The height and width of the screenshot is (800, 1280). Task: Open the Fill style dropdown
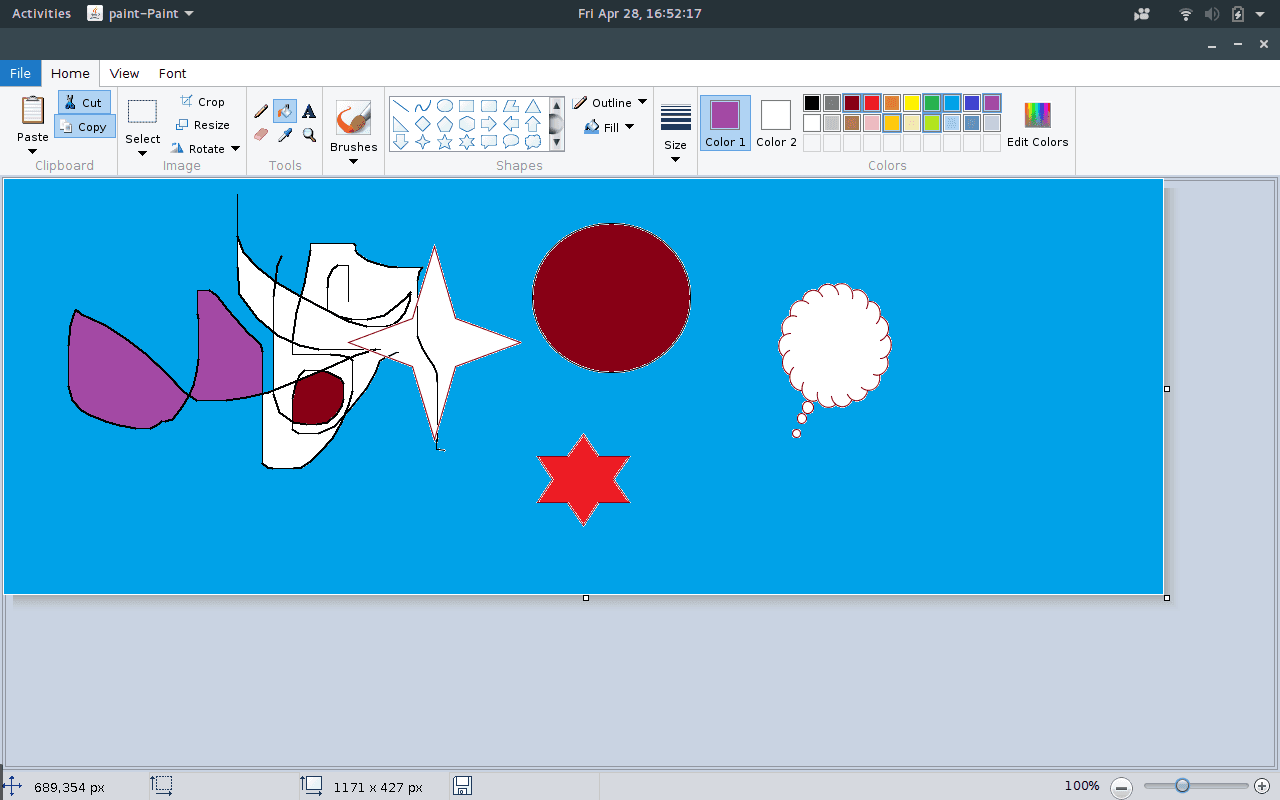[x=629, y=127]
